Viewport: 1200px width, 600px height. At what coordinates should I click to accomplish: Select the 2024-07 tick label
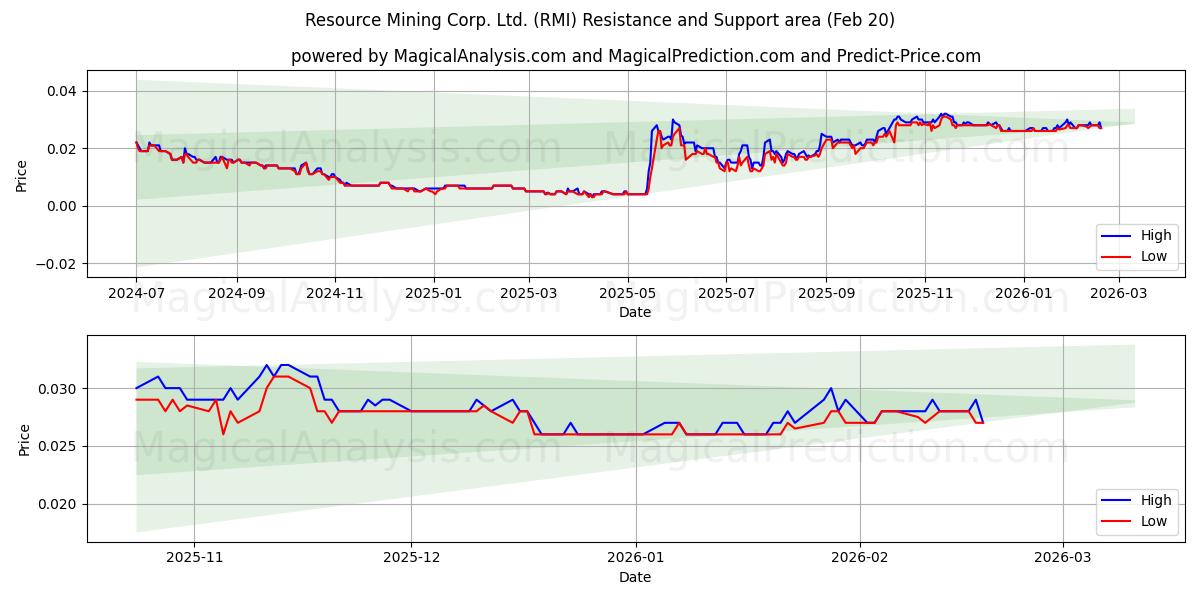coord(137,294)
